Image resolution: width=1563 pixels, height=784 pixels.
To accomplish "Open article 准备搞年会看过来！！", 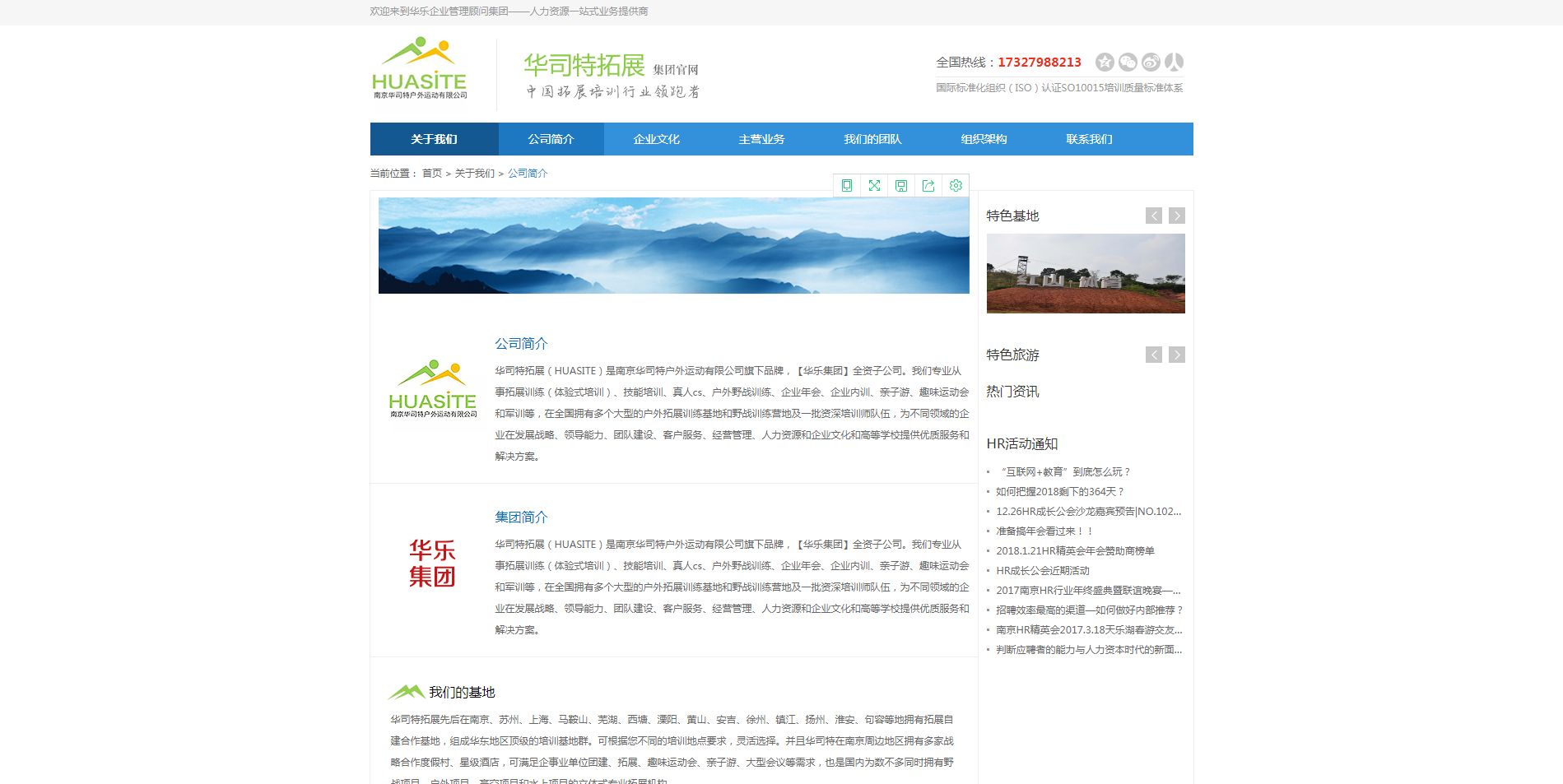I will tap(1044, 531).
